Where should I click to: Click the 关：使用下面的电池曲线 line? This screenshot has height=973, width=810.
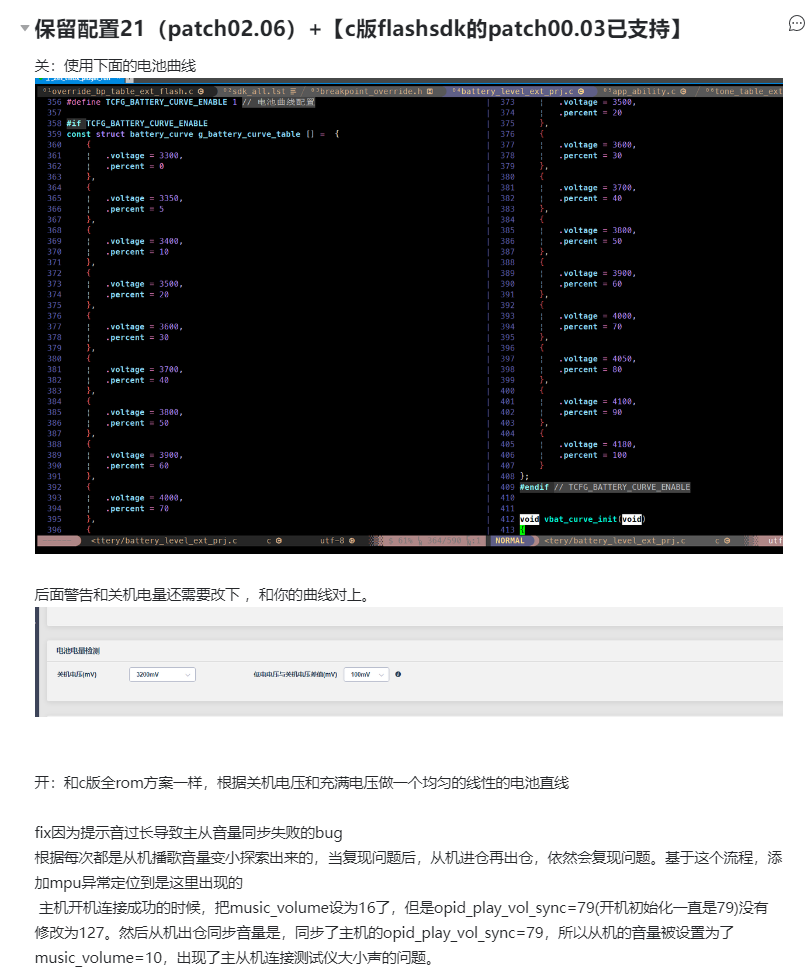tap(115, 66)
